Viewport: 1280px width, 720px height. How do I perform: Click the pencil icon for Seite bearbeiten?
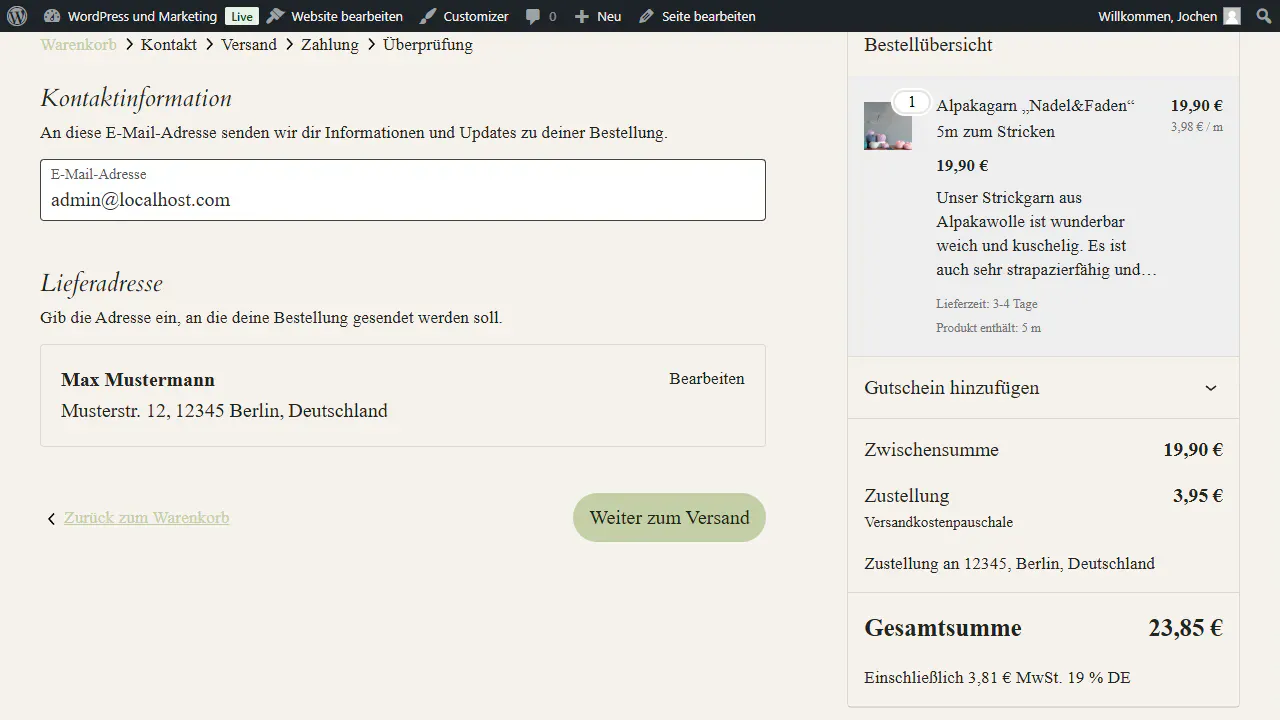646,16
